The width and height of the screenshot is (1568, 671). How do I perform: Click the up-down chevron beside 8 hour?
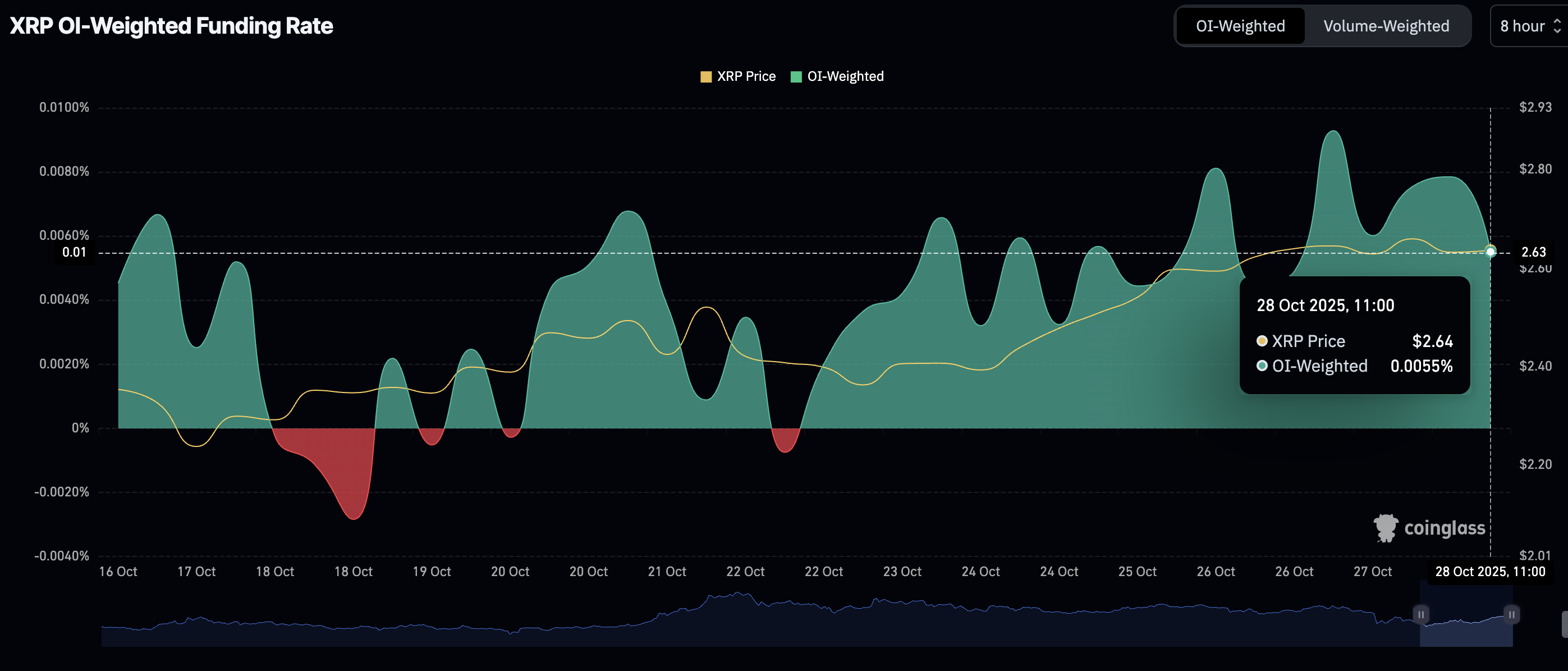tap(1556, 26)
